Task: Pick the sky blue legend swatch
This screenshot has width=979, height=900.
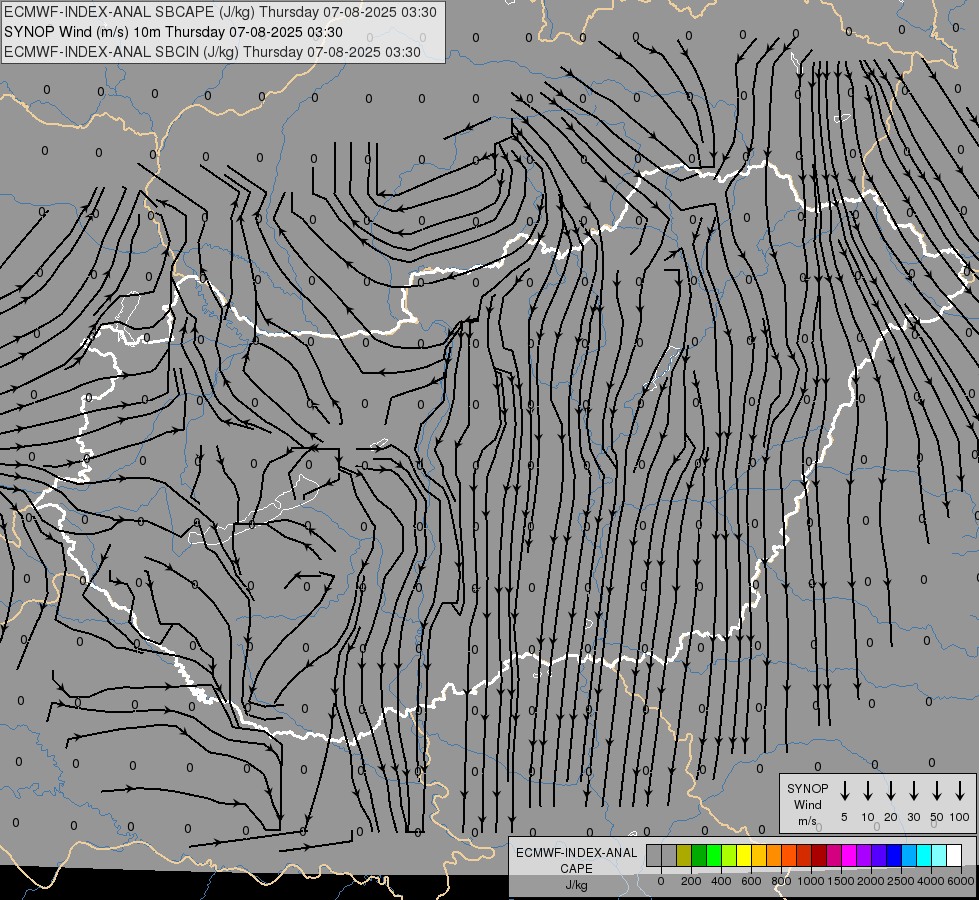Action: pyautogui.click(x=909, y=855)
